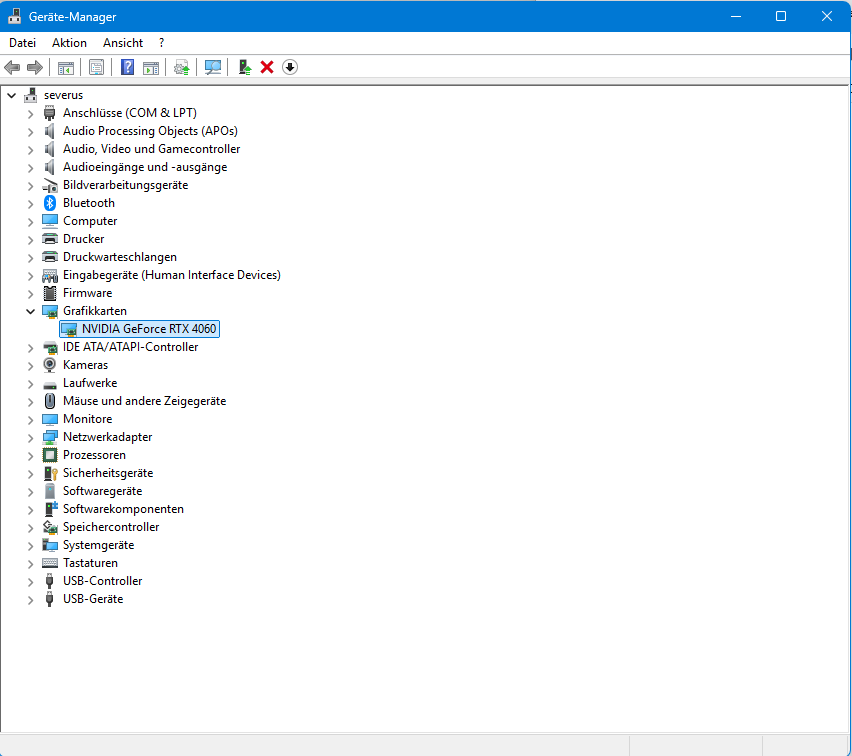The width and height of the screenshot is (852, 756).
Task: Click the Kameras webcam icon
Action: [49, 365]
